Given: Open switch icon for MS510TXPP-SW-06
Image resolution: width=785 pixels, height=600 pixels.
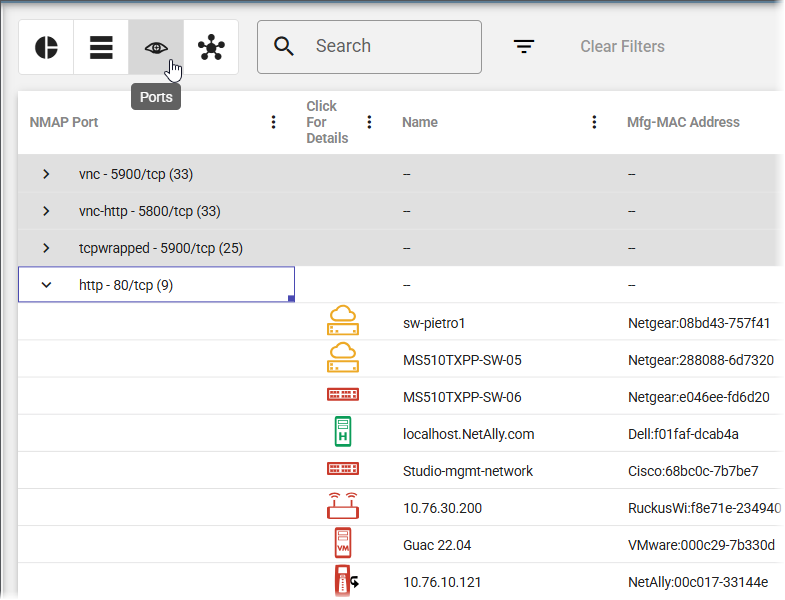Looking at the screenshot, I should [343, 395].
